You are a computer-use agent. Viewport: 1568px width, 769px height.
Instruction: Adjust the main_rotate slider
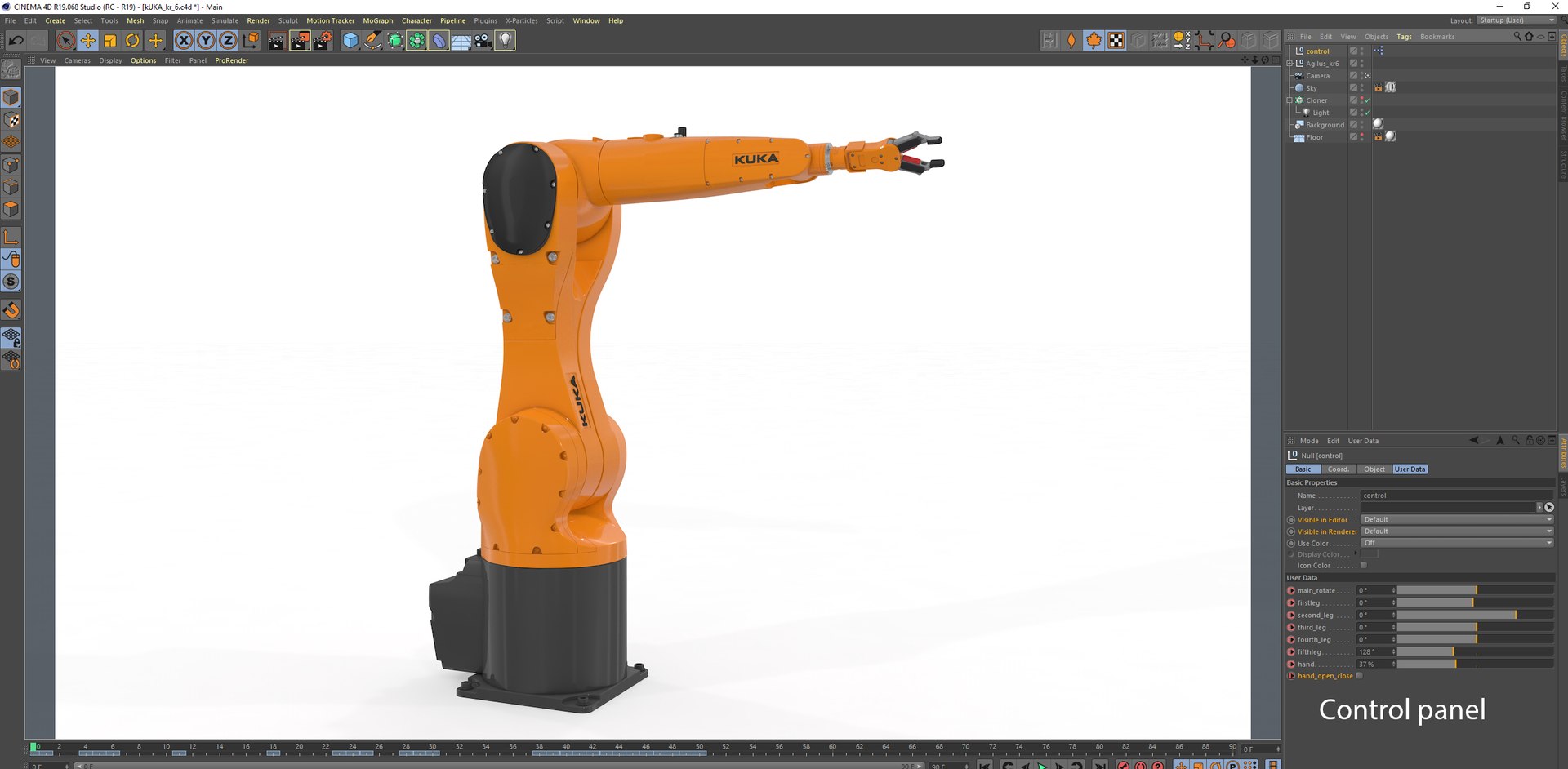pyautogui.click(x=1475, y=590)
